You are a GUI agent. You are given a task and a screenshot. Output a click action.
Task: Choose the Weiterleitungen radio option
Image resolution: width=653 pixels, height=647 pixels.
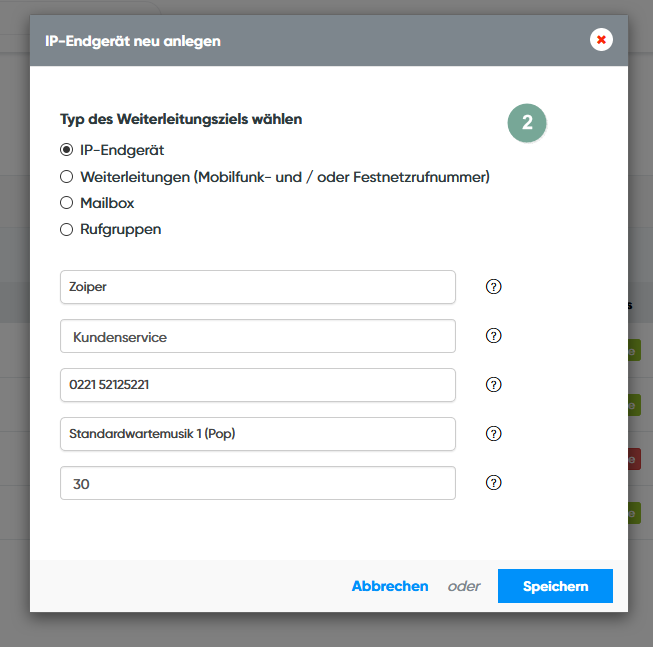(x=67, y=177)
